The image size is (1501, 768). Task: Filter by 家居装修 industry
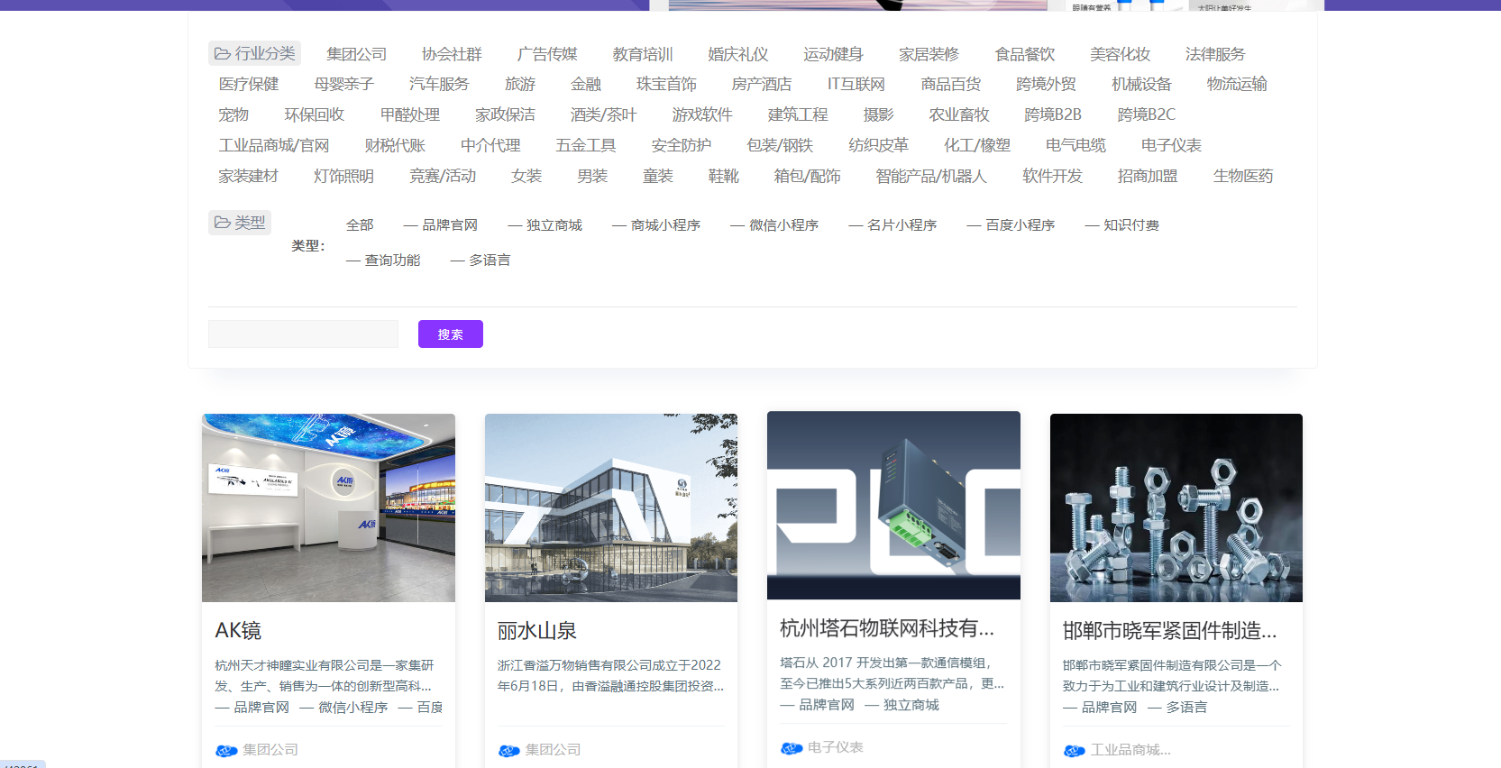coord(929,54)
